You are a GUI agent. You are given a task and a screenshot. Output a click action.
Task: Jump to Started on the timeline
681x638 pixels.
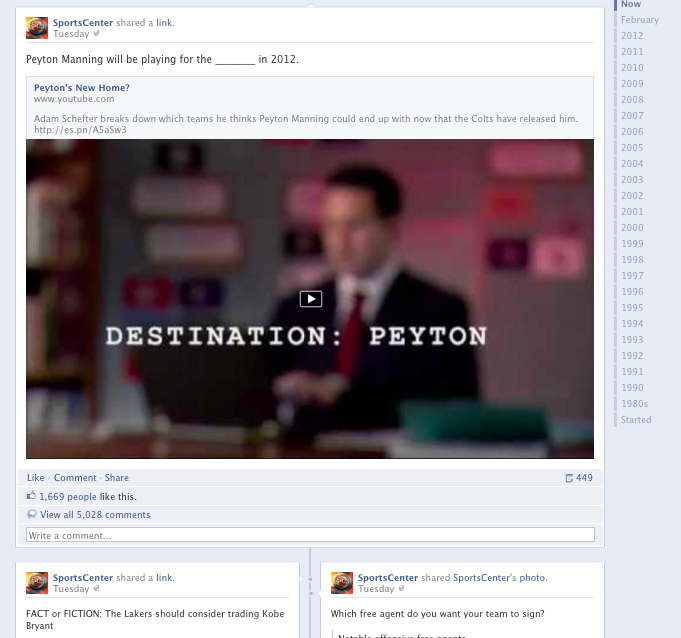(x=636, y=420)
